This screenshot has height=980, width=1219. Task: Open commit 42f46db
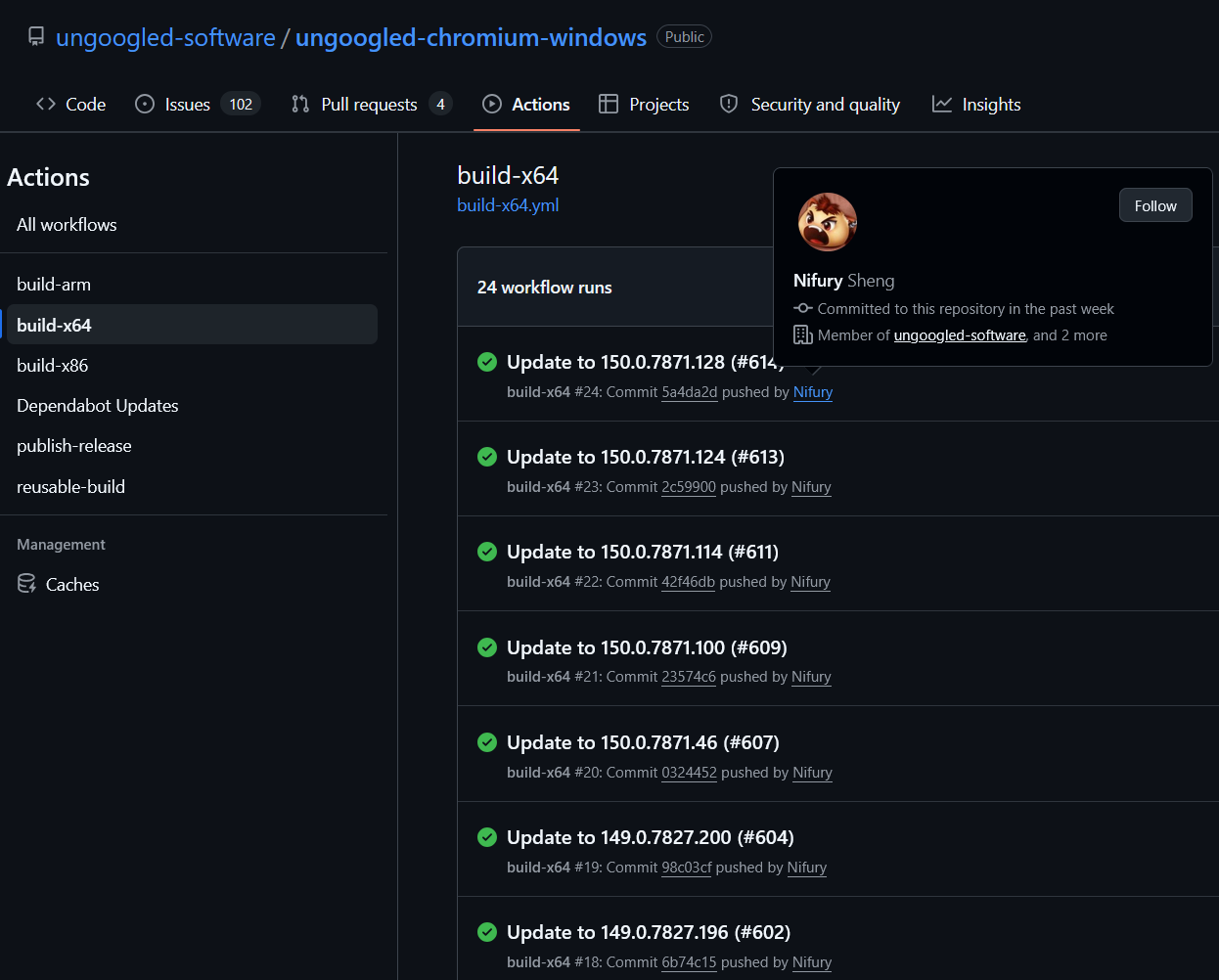[688, 582]
